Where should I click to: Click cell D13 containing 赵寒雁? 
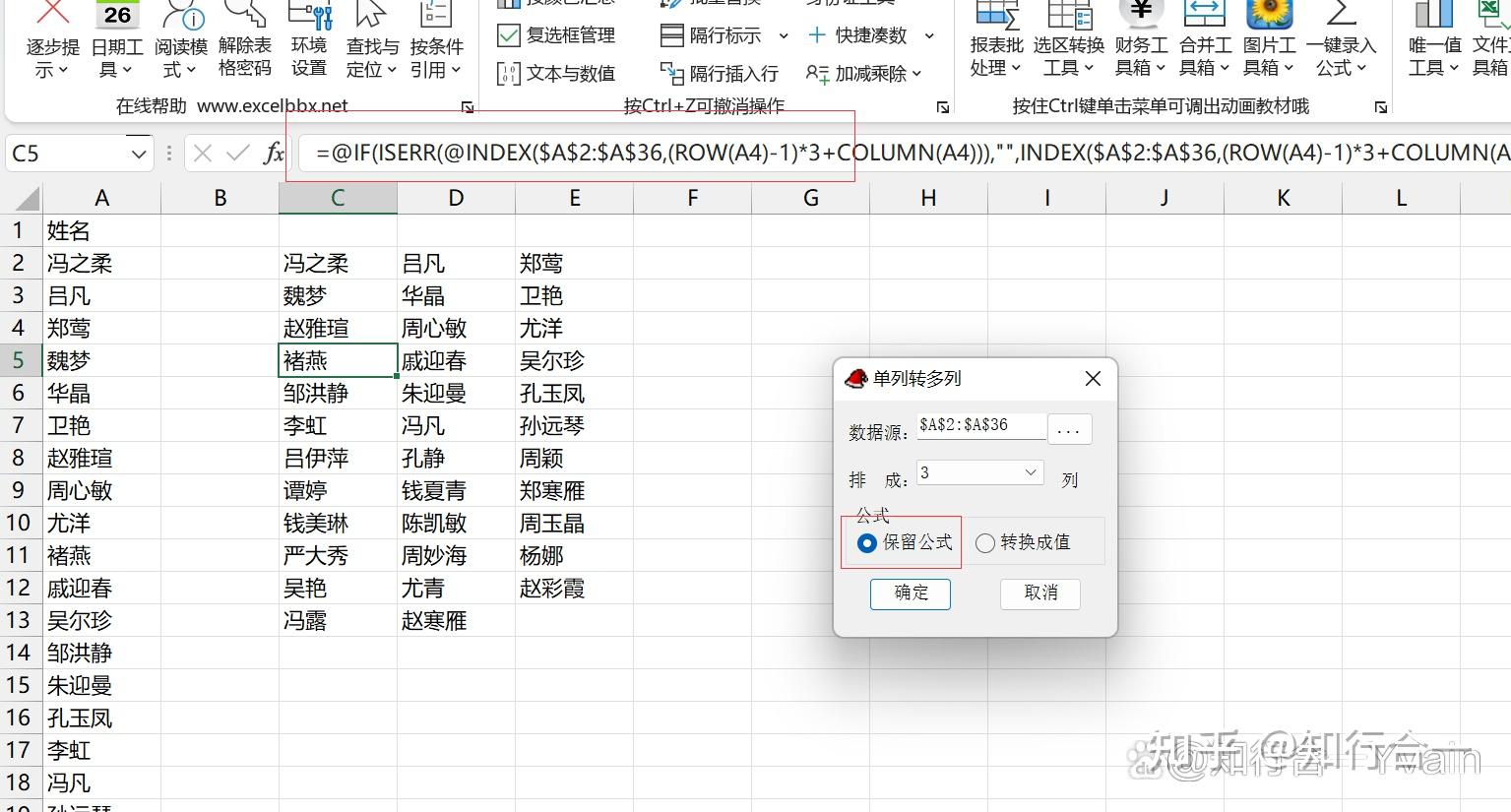[x=456, y=621]
